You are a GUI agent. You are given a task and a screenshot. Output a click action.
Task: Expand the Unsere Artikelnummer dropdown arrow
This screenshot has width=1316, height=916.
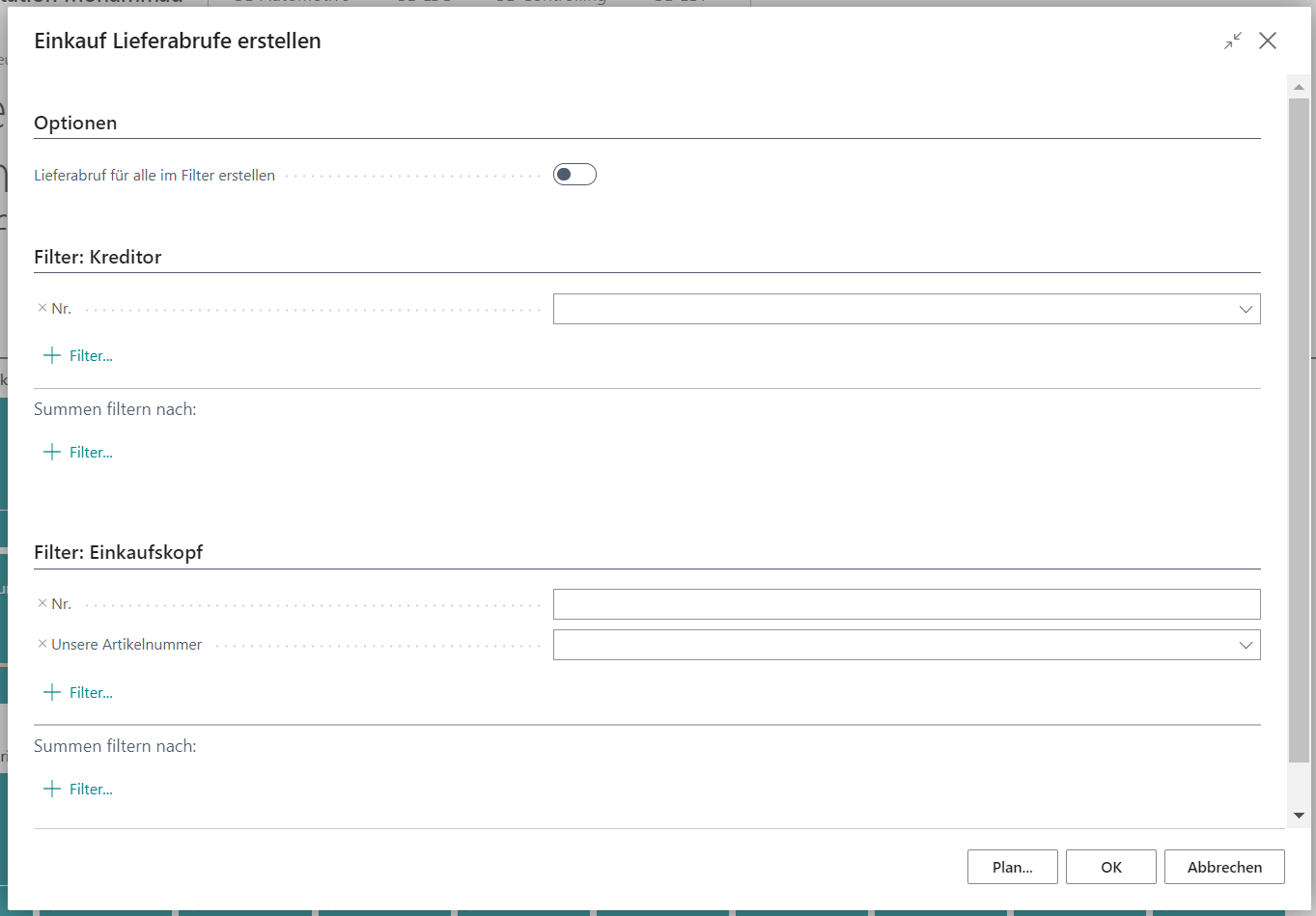click(x=1246, y=645)
